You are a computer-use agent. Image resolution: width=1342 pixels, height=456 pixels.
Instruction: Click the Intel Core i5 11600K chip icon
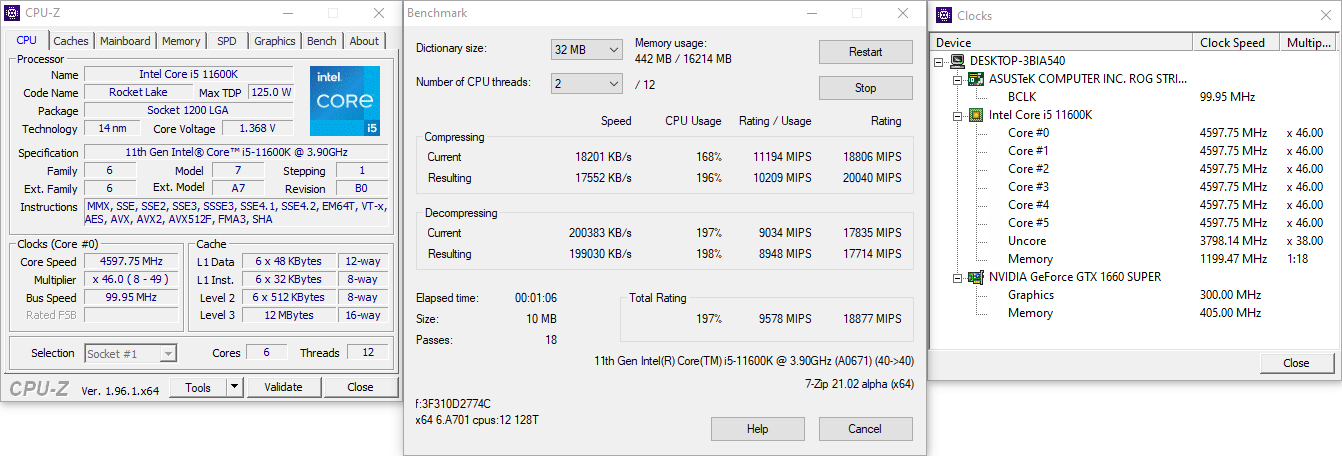pos(976,115)
